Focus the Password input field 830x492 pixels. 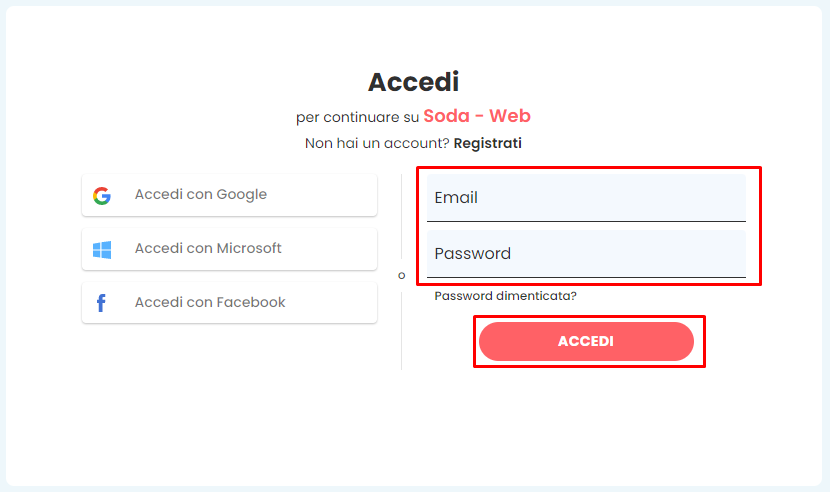click(x=586, y=254)
